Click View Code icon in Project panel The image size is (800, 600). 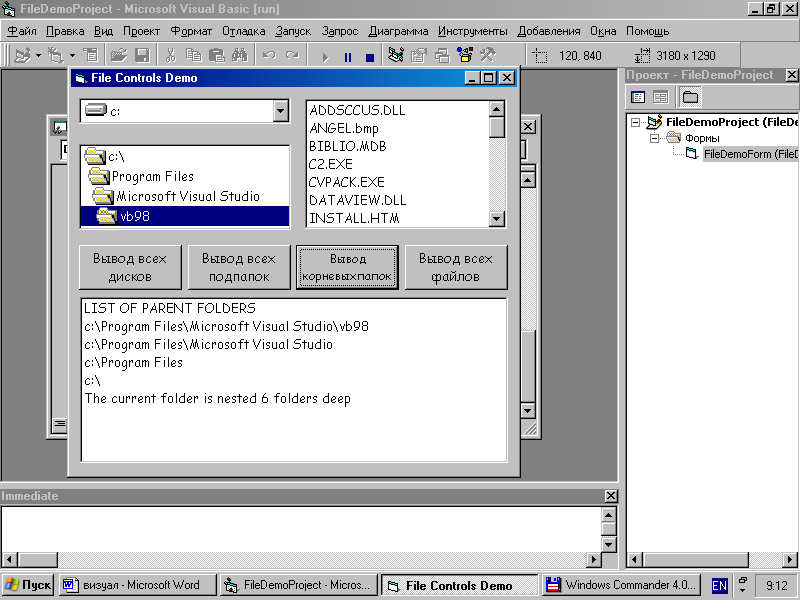click(638, 97)
